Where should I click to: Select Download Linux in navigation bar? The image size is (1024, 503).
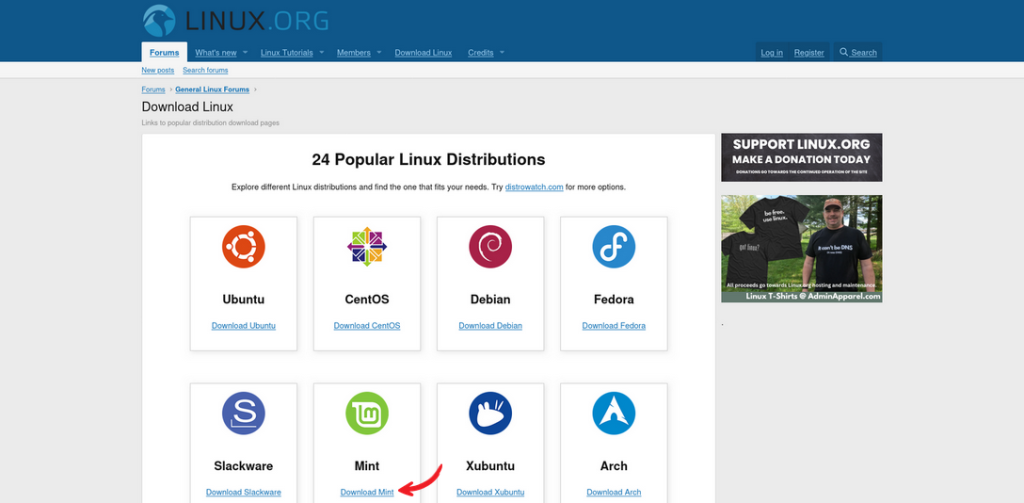point(423,53)
